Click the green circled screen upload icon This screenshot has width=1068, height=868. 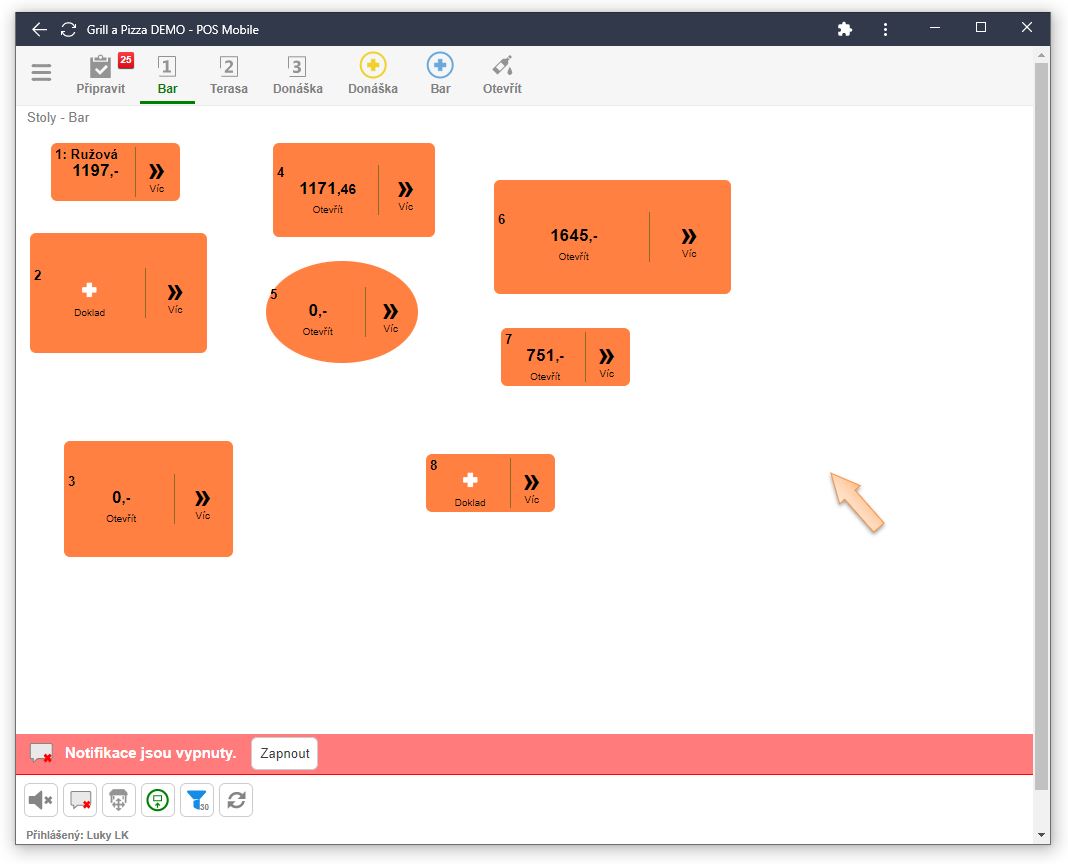tap(158, 800)
